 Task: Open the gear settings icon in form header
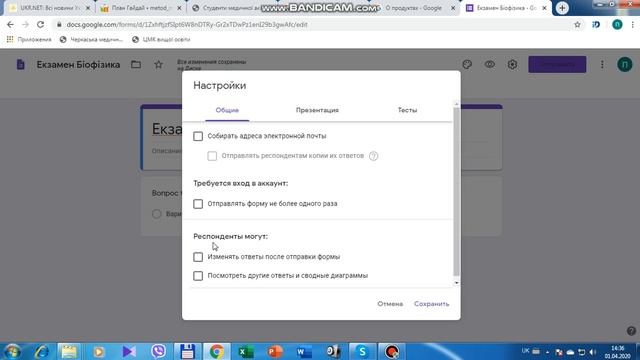tap(512, 64)
